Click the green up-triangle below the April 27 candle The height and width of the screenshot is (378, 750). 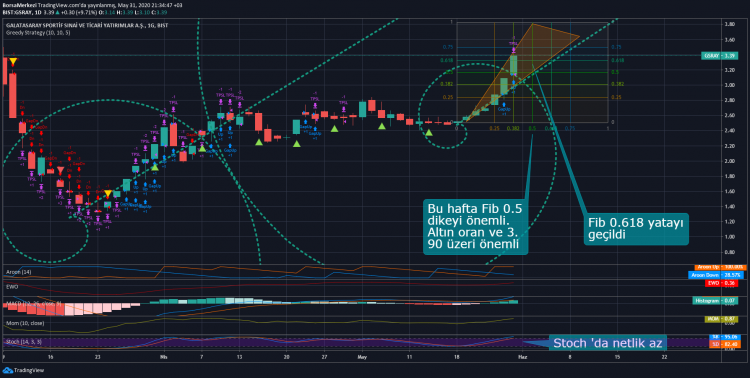[334, 129]
